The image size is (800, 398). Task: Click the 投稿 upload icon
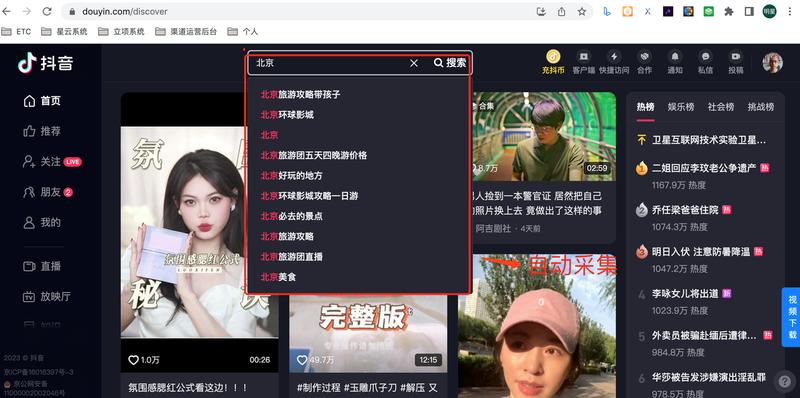[736, 62]
